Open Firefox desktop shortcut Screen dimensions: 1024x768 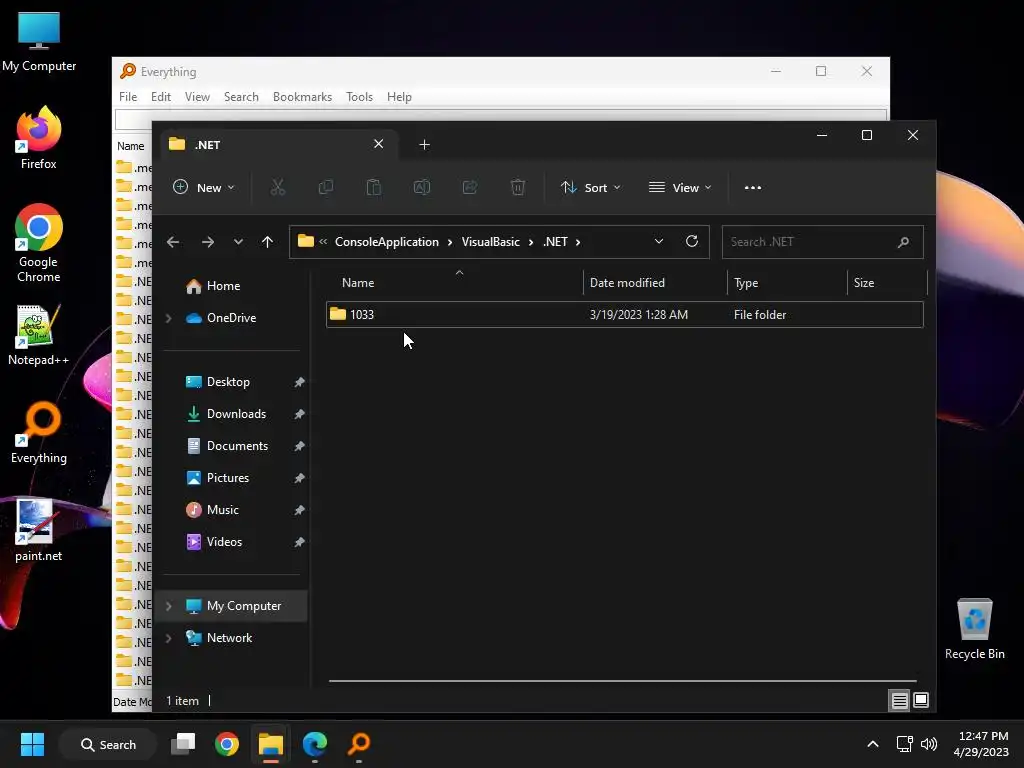pyautogui.click(x=39, y=138)
